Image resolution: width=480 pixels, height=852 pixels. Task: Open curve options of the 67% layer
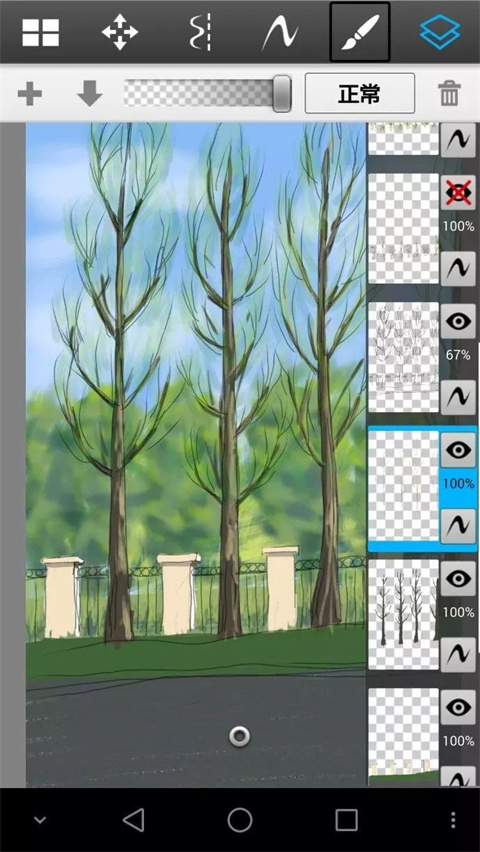[x=458, y=397]
